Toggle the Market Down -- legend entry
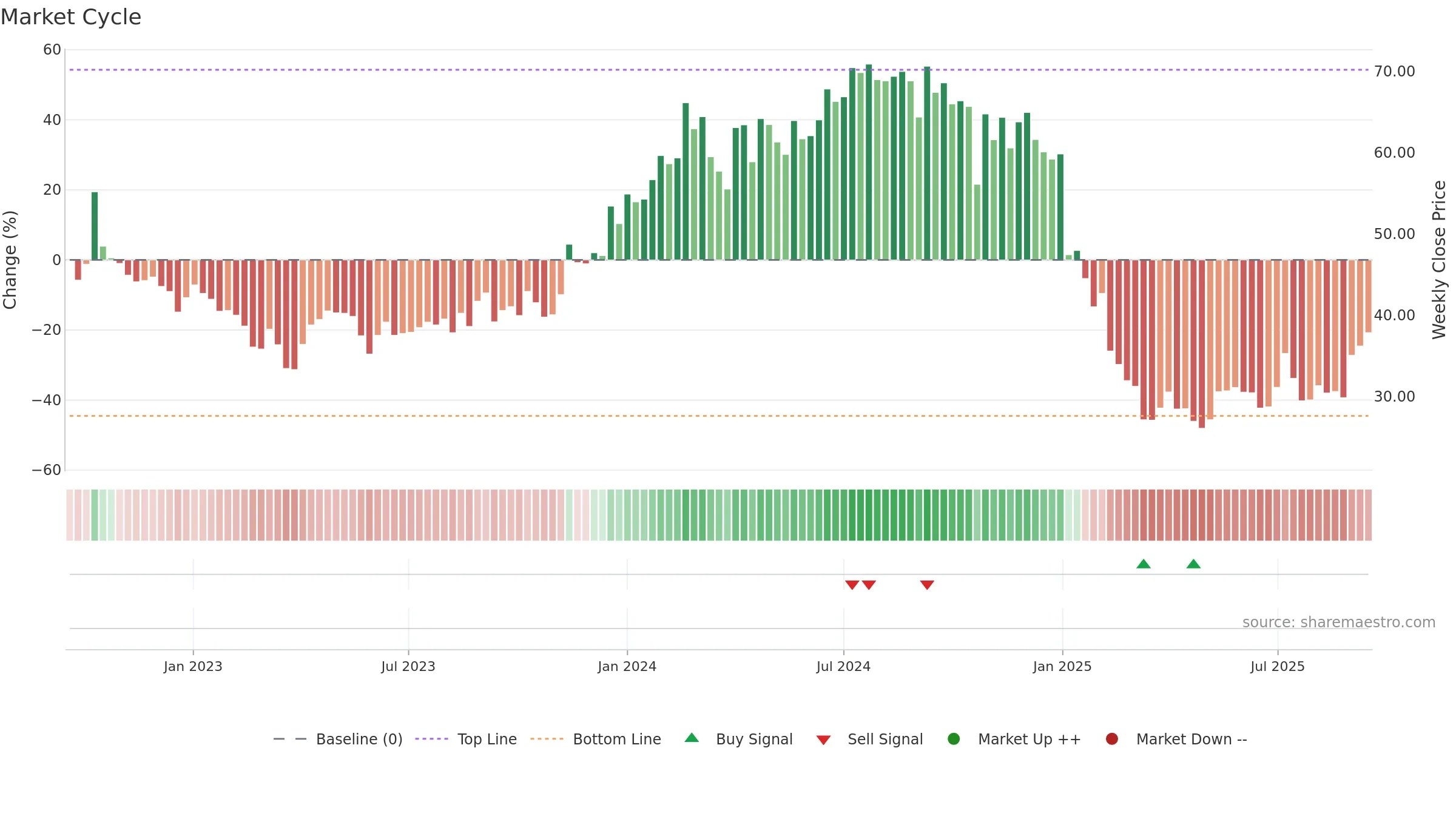Viewport: 1456px width, 819px height. click(x=1176, y=739)
